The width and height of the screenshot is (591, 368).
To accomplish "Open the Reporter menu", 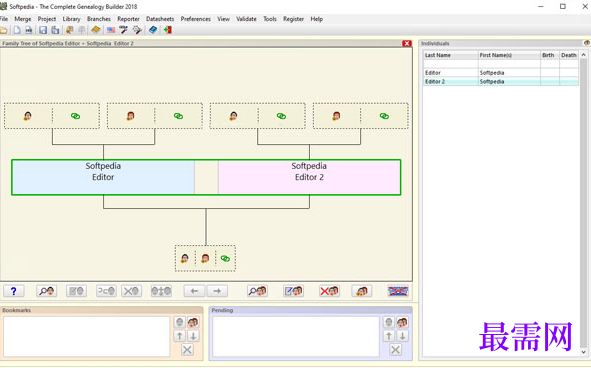I will coord(129,19).
